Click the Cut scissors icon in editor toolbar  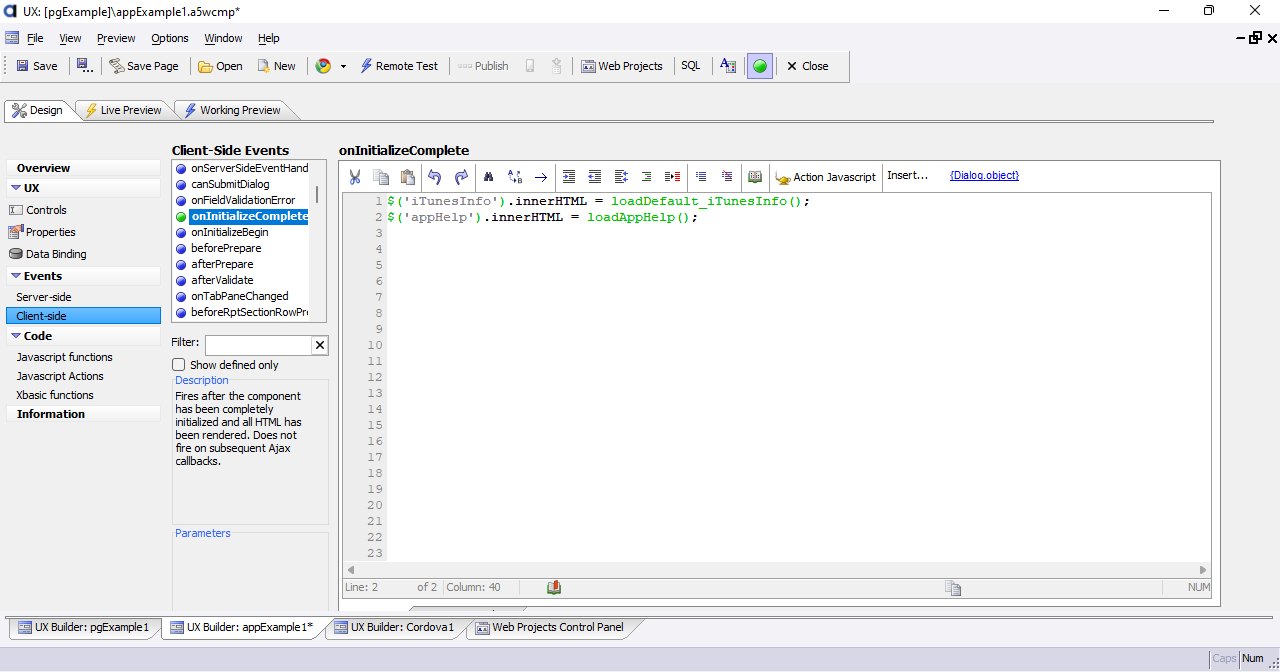tap(354, 177)
